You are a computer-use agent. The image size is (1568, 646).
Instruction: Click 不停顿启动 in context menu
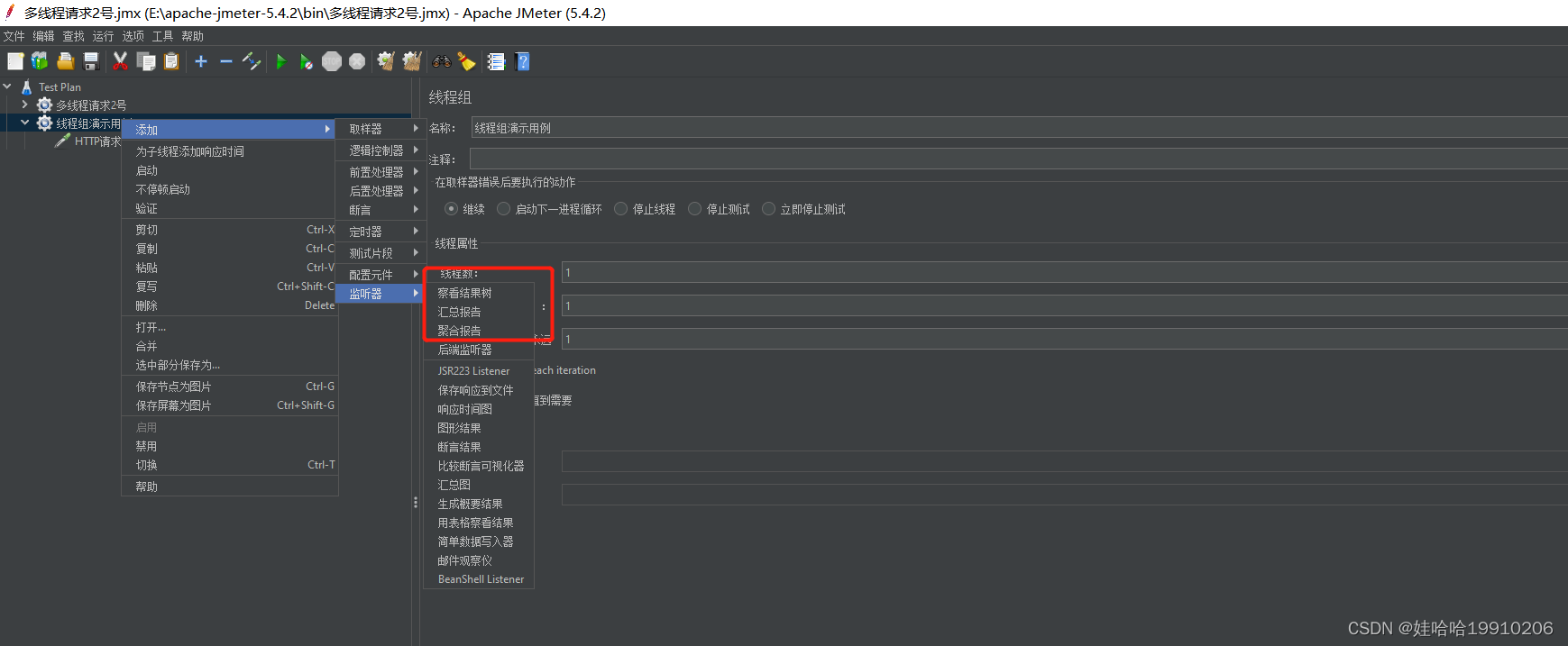click(x=230, y=189)
